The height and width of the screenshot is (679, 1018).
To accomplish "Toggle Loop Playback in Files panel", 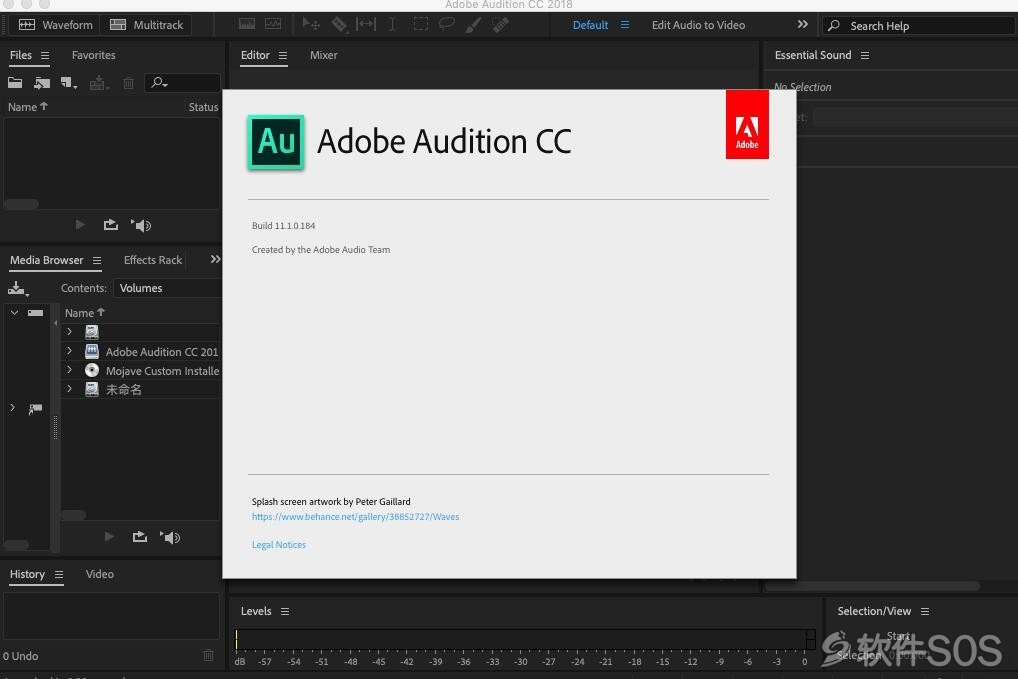I will (x=111, y=225).
